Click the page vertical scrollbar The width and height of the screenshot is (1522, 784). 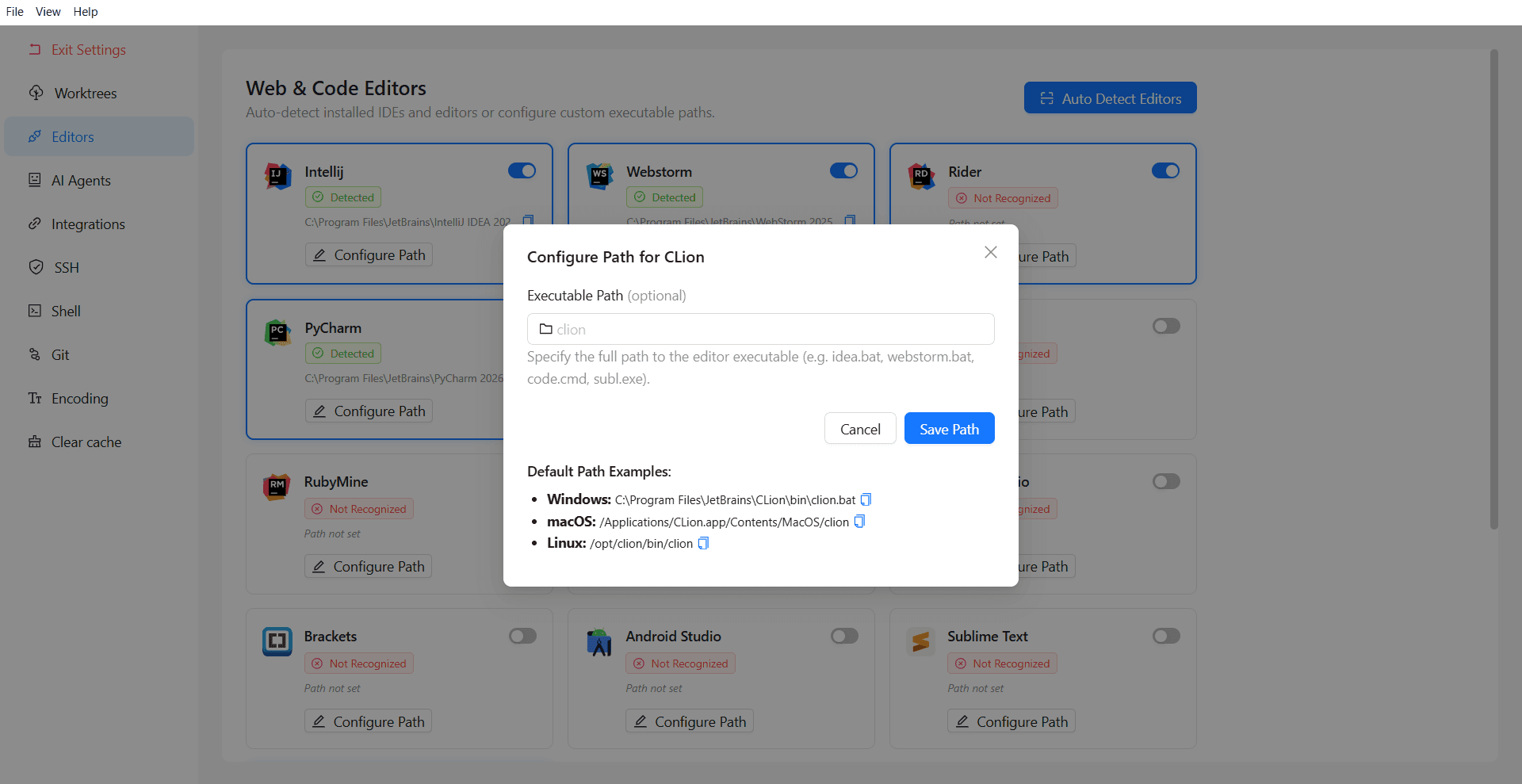pyautogui.click(x=1493, y=289)
